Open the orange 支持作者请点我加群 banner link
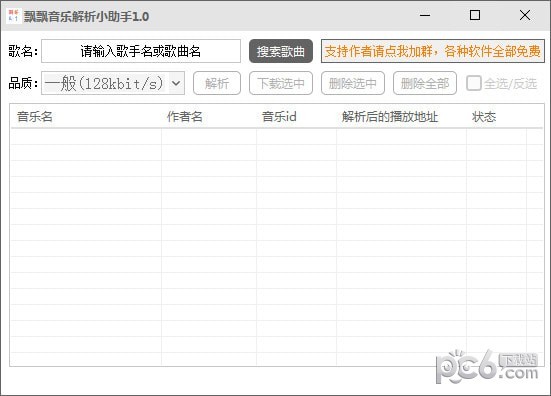The image size is (551, 396). coord(433,51)
